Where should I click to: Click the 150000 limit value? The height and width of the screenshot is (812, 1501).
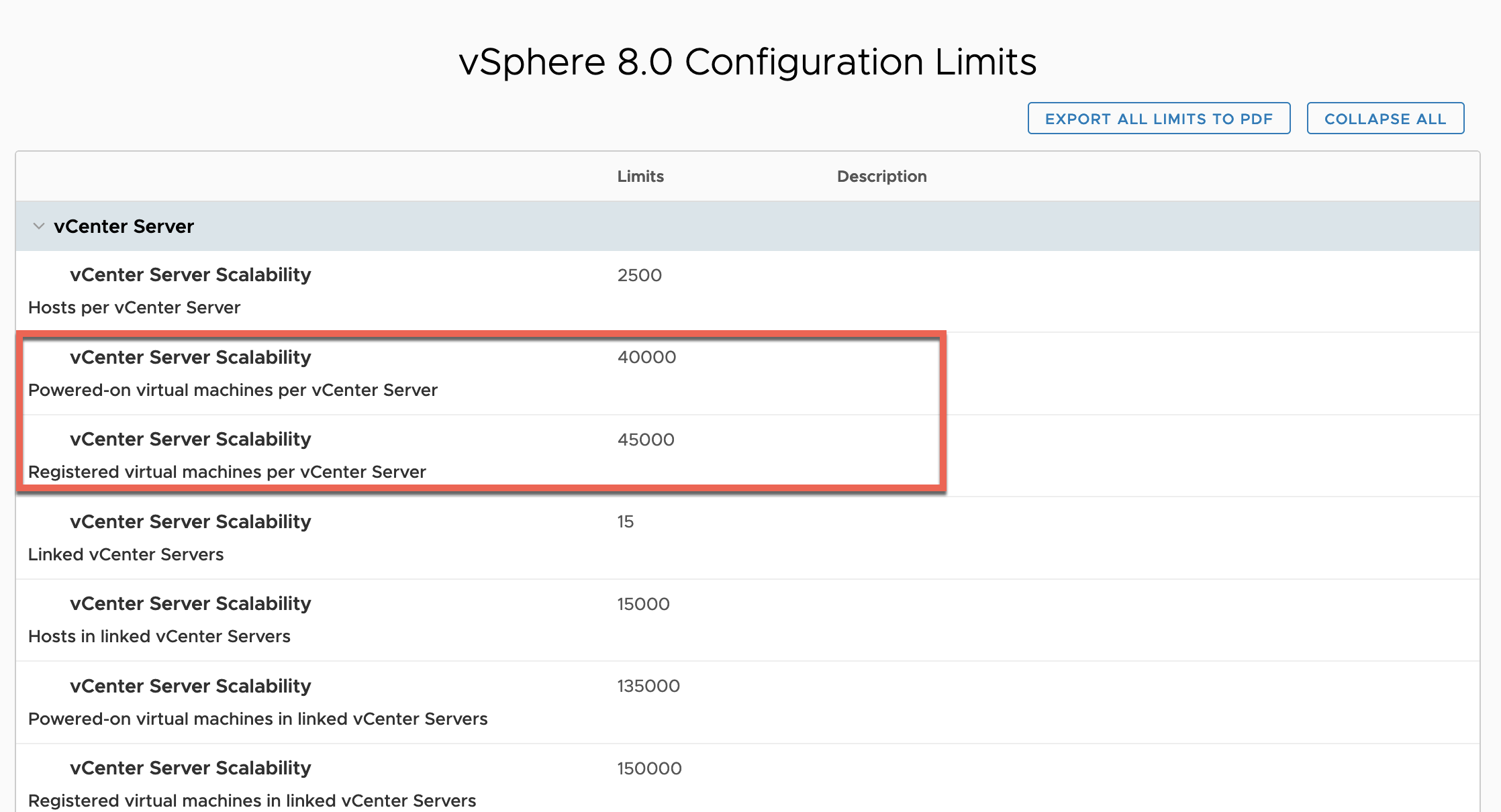pos(648,768)
